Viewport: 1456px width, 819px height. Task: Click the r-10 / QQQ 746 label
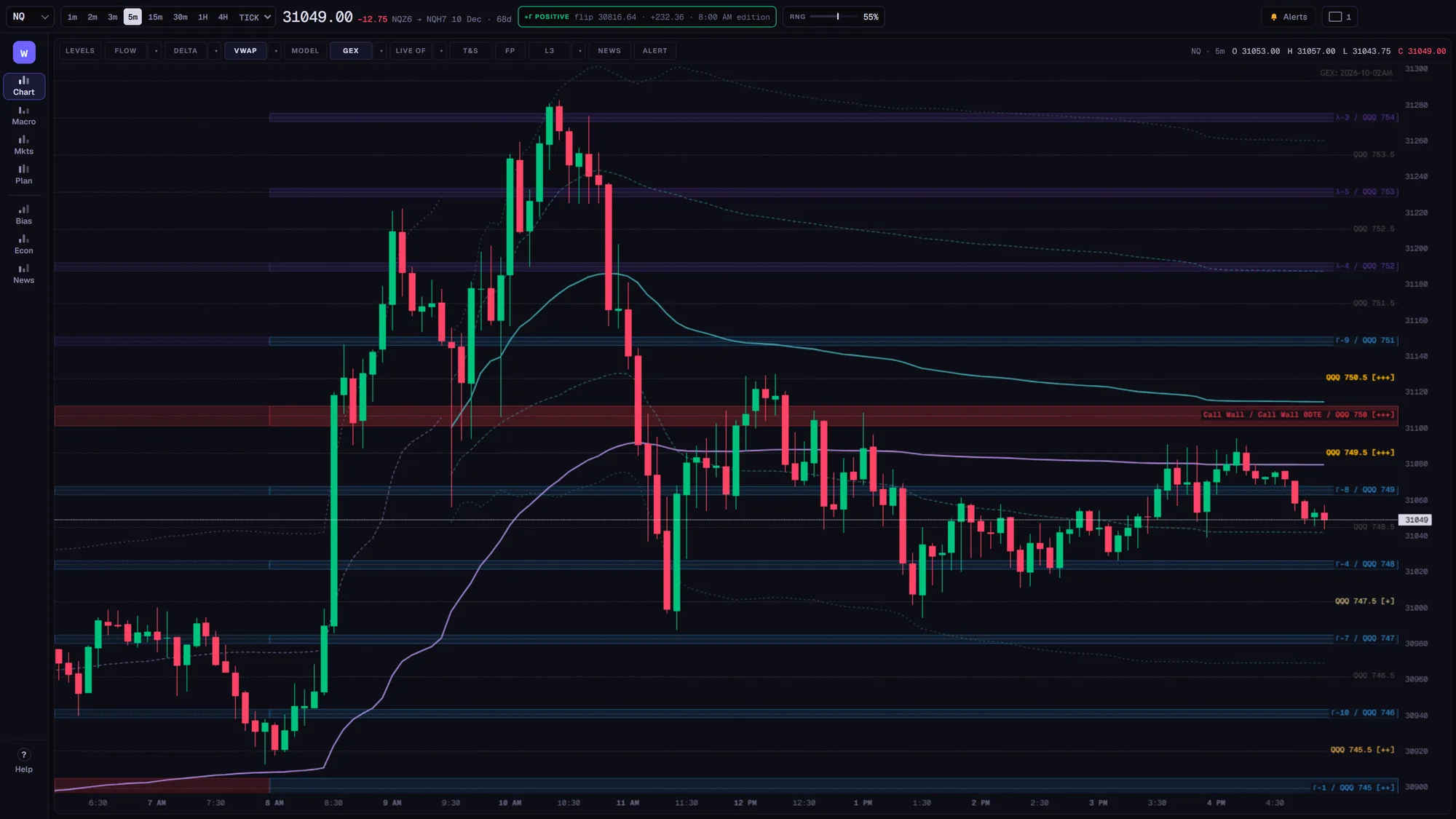(x=1363, y=713)
